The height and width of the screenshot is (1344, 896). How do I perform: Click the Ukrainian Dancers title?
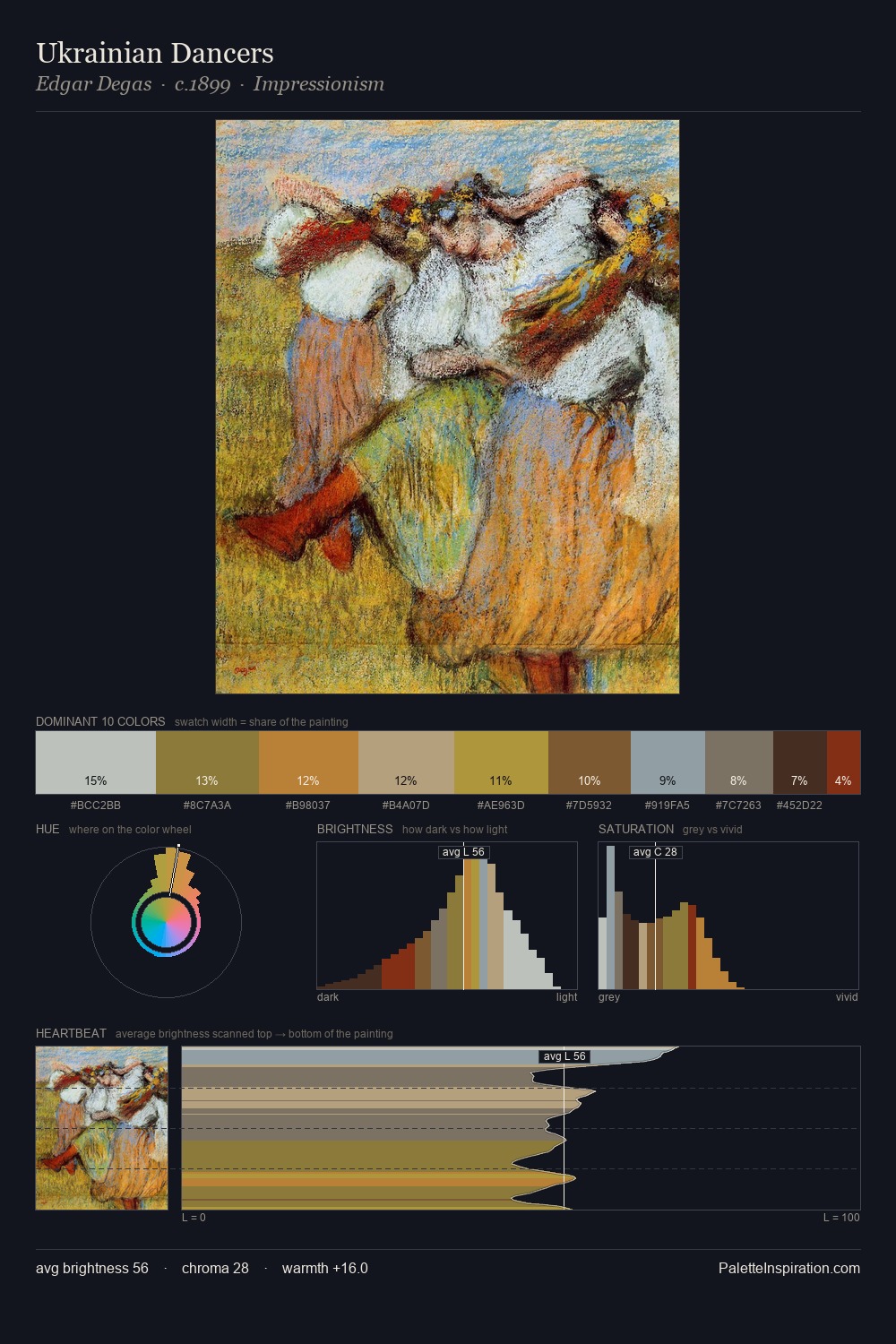tap(155, 53)
